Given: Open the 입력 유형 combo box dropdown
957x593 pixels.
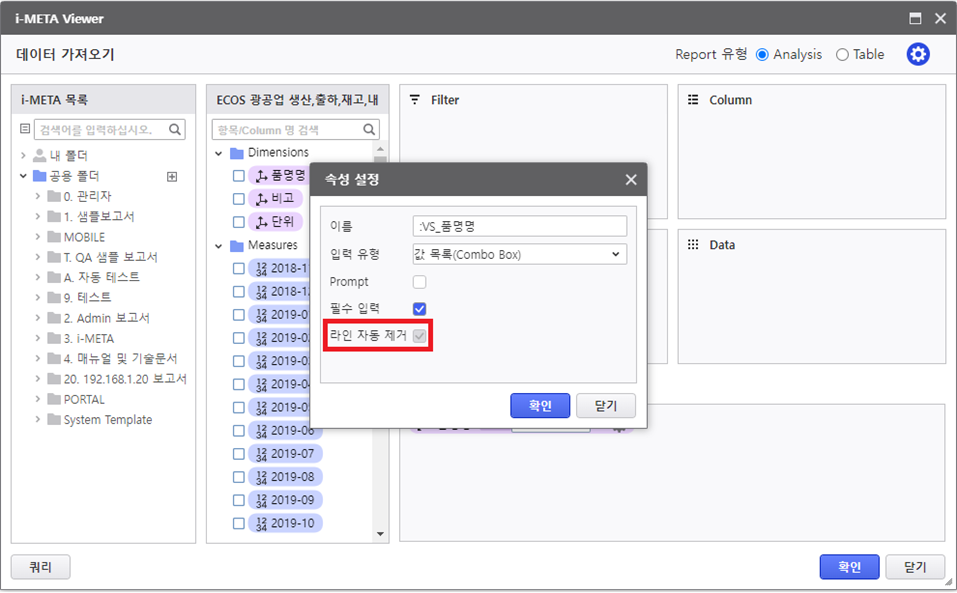Looking at the screenshot, I should (x=519, y=254).
